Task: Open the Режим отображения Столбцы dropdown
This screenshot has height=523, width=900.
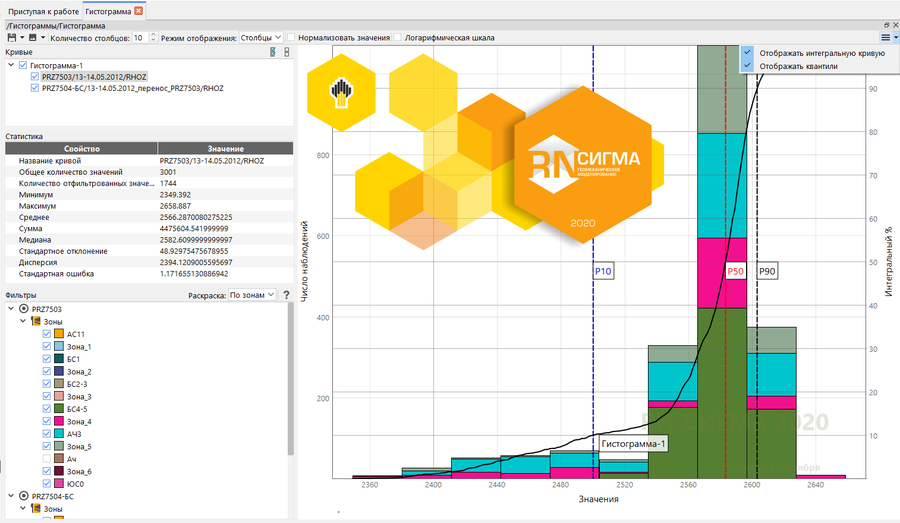Action: pos(261,37)
